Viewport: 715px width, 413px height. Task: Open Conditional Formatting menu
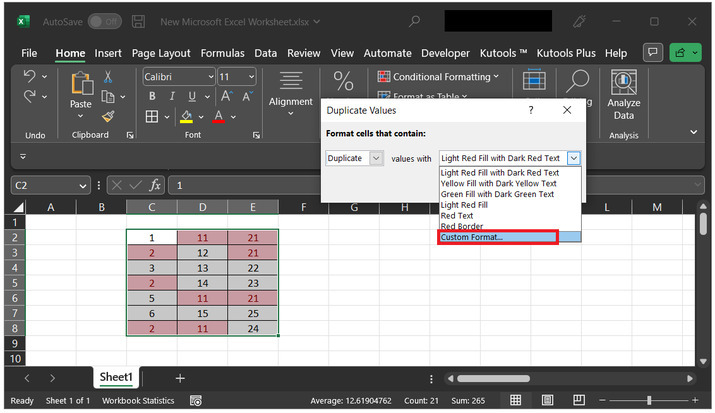[x=438, y=77]
